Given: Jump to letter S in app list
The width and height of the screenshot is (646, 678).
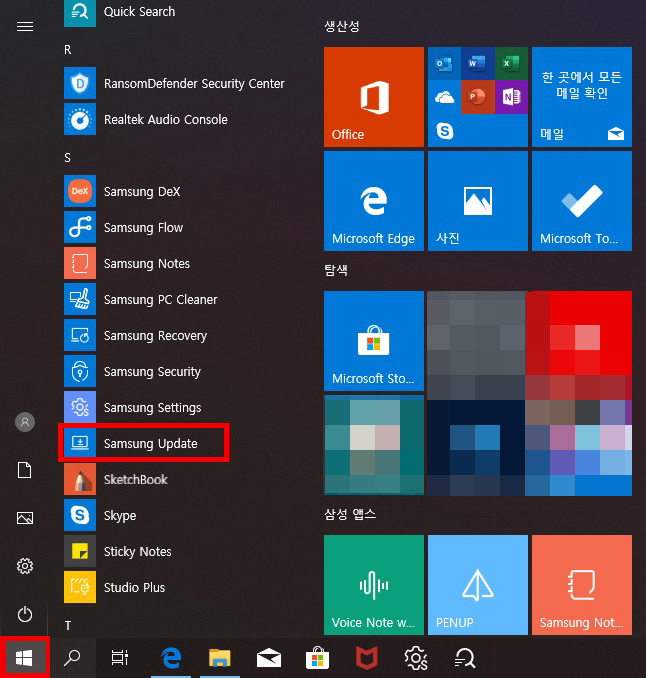Looking at the screenshot, I should tap(67, 157).
